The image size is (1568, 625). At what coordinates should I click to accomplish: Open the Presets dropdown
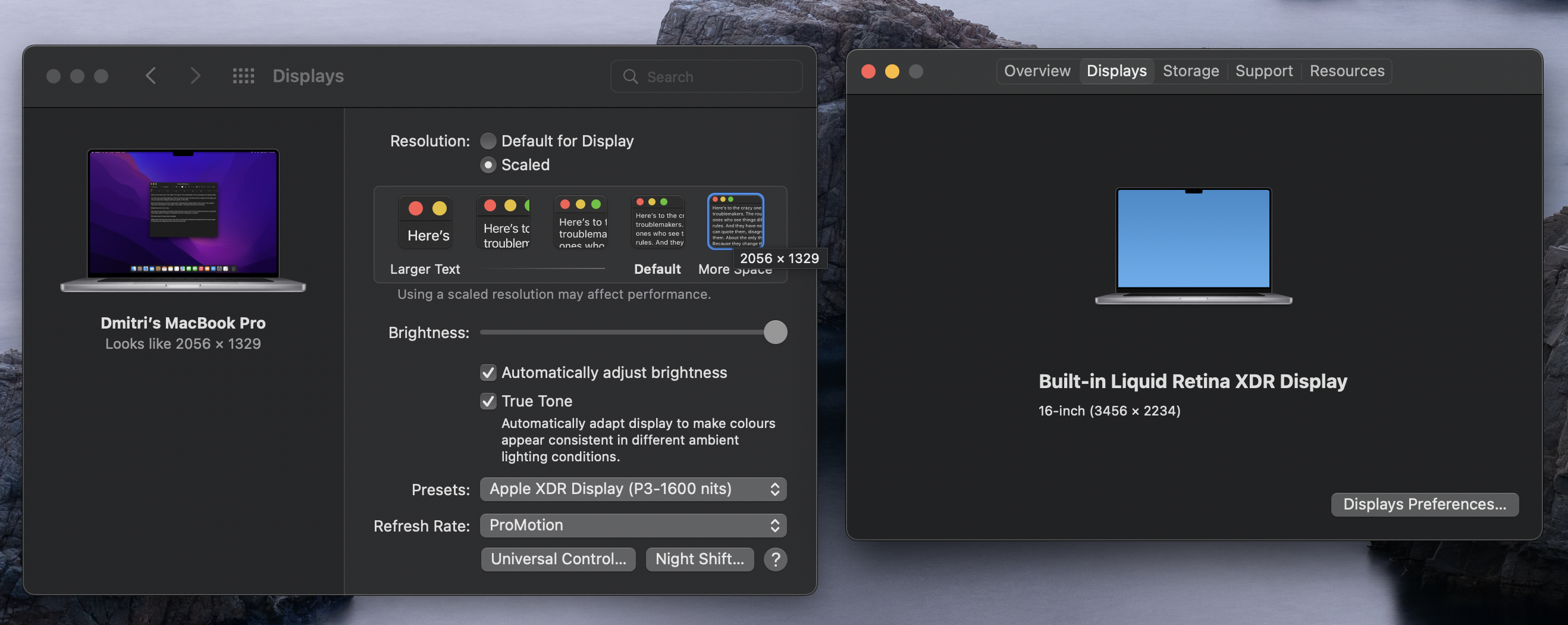(x=633, y=489)
